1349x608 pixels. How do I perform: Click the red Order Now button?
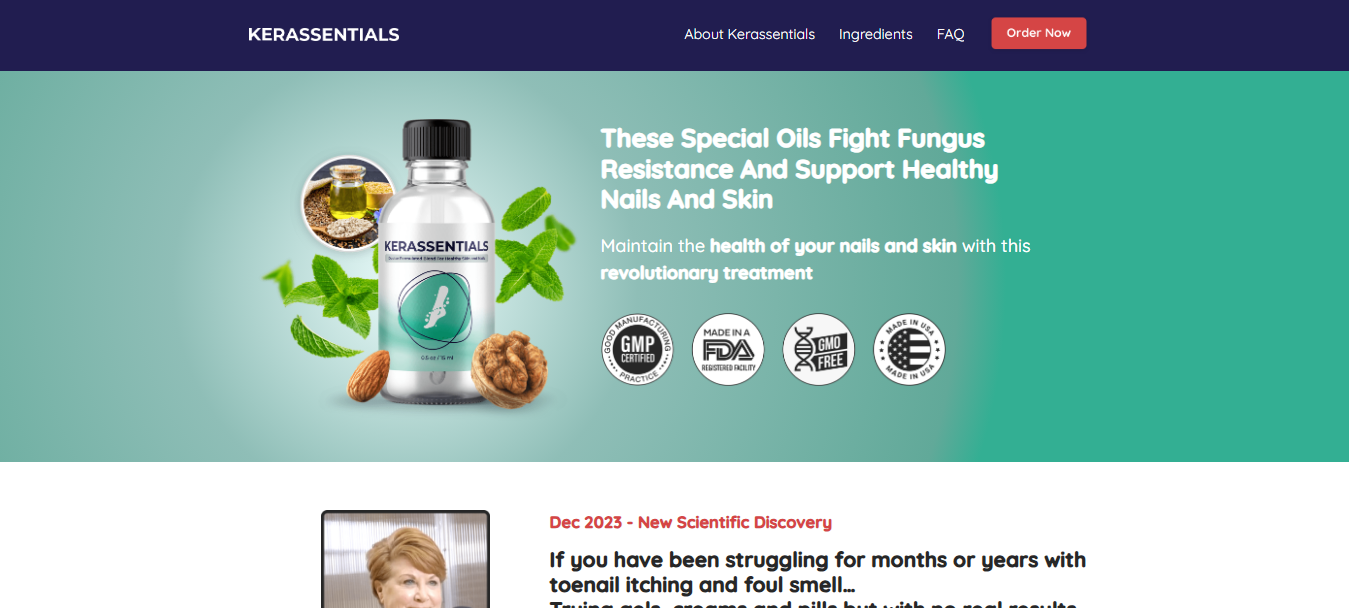pos(1038,33)
